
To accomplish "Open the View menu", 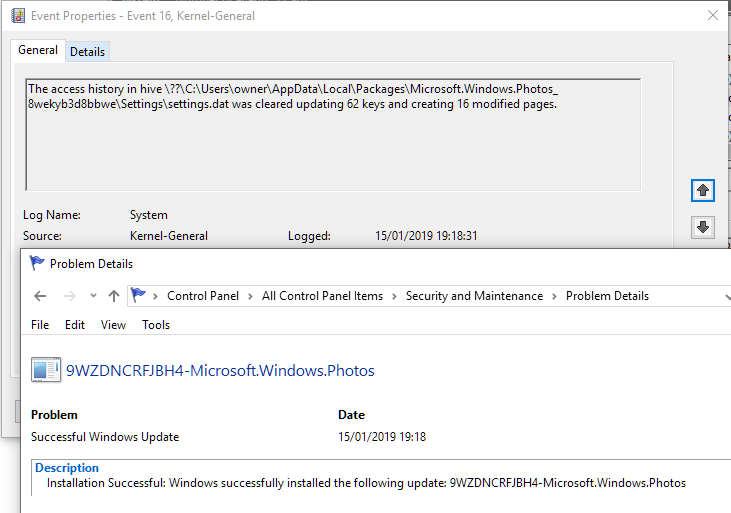I will [113, 325].
